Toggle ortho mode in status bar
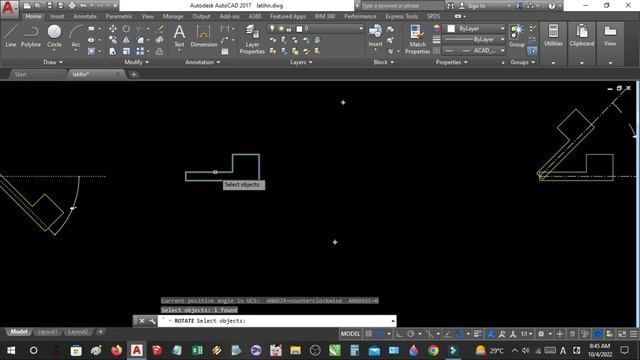640x360 pixels. (x=399, y=334)
